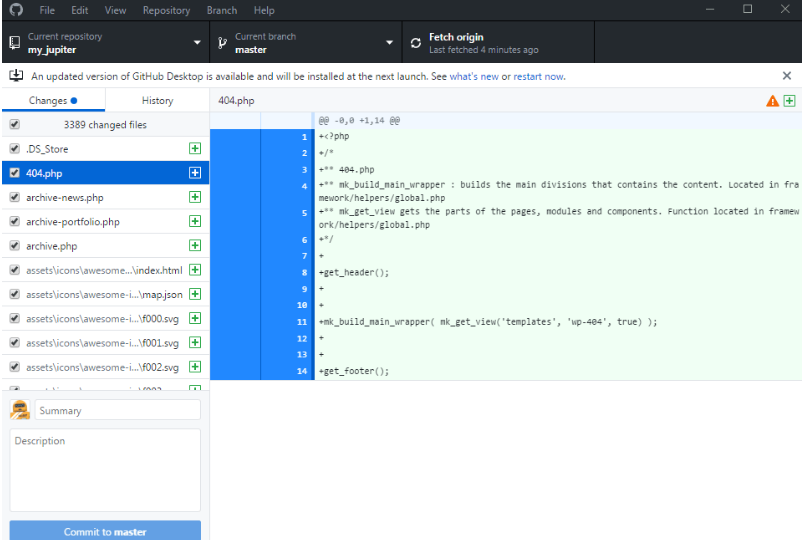Open the Current branch dropdown arrow
The width and height of the screenshot is (804, 540).
(x=390, y=43)
